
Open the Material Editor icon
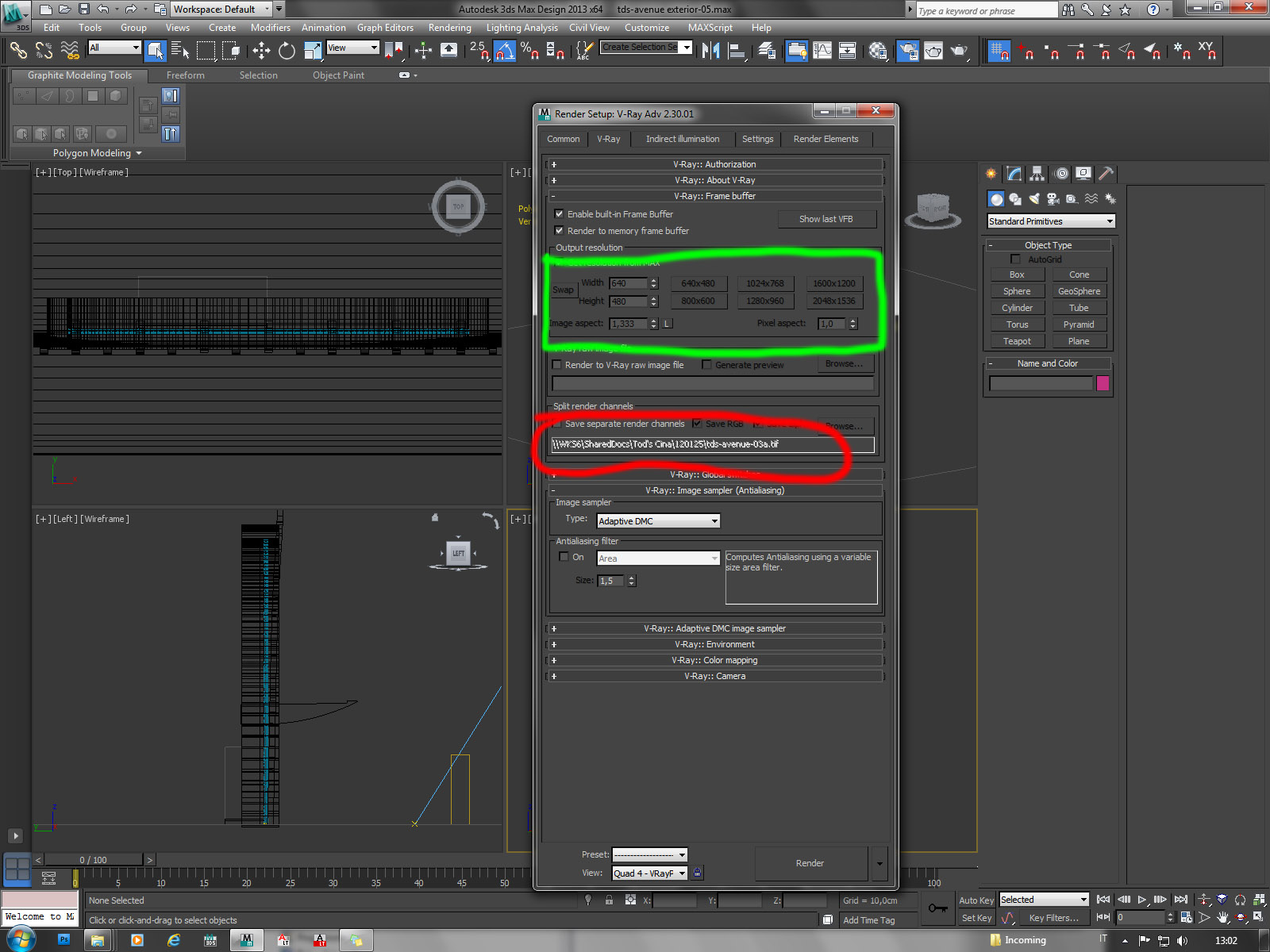tap(877, 51)
